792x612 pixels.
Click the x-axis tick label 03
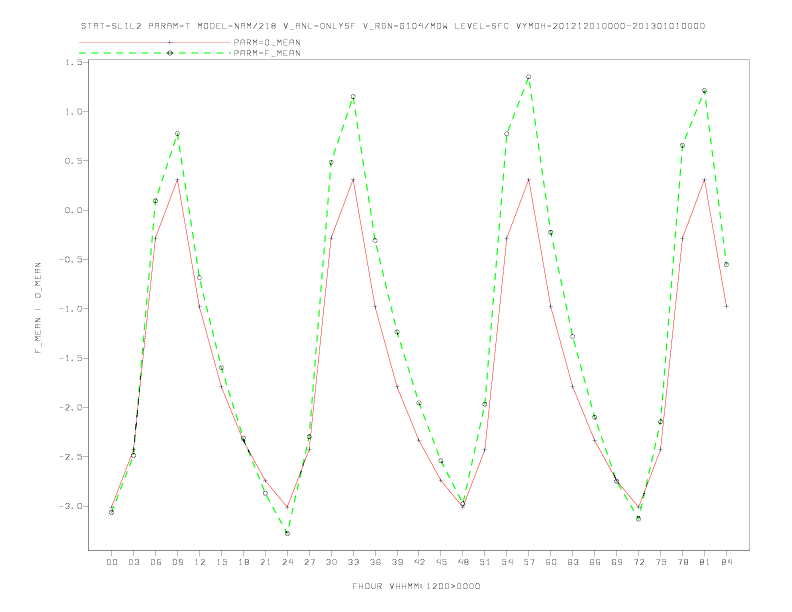[133, 562]
